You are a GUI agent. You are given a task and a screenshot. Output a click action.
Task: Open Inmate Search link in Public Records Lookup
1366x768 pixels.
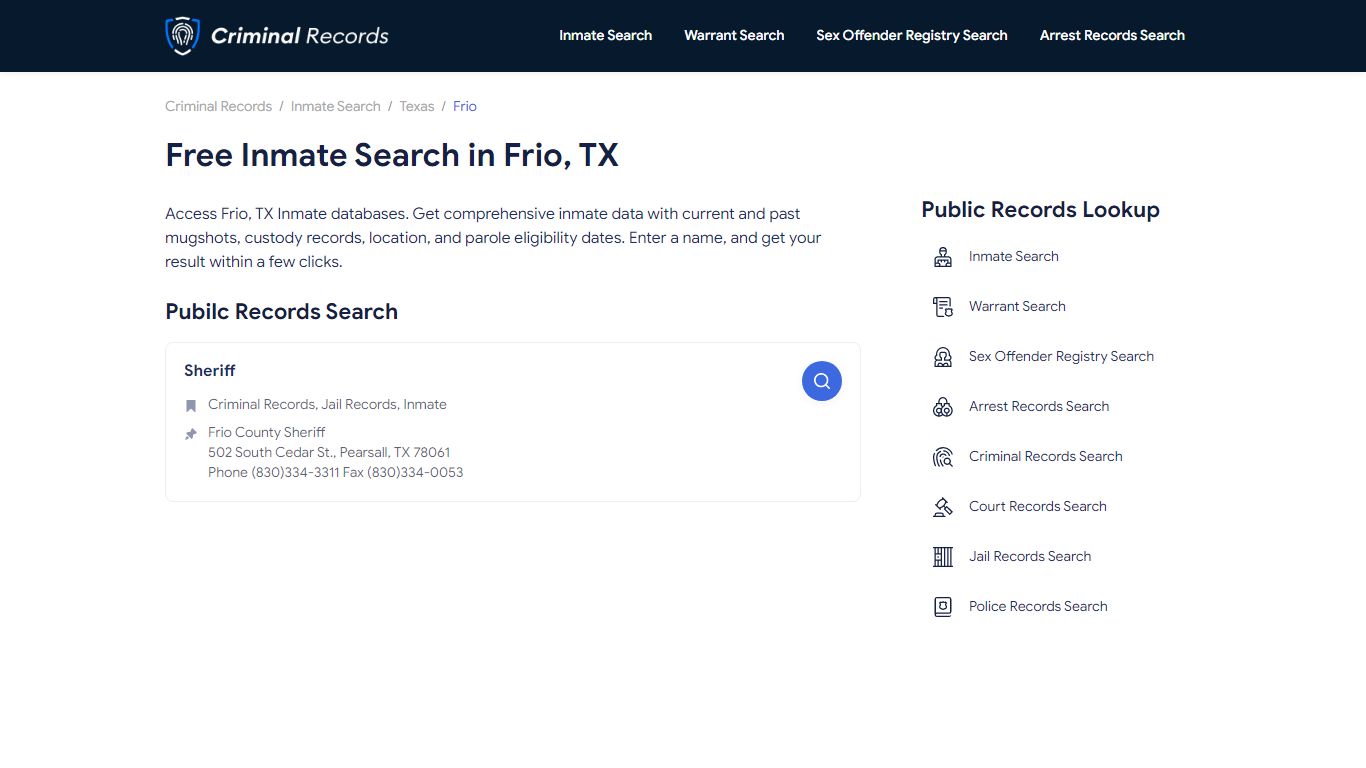click(1013, 256)
